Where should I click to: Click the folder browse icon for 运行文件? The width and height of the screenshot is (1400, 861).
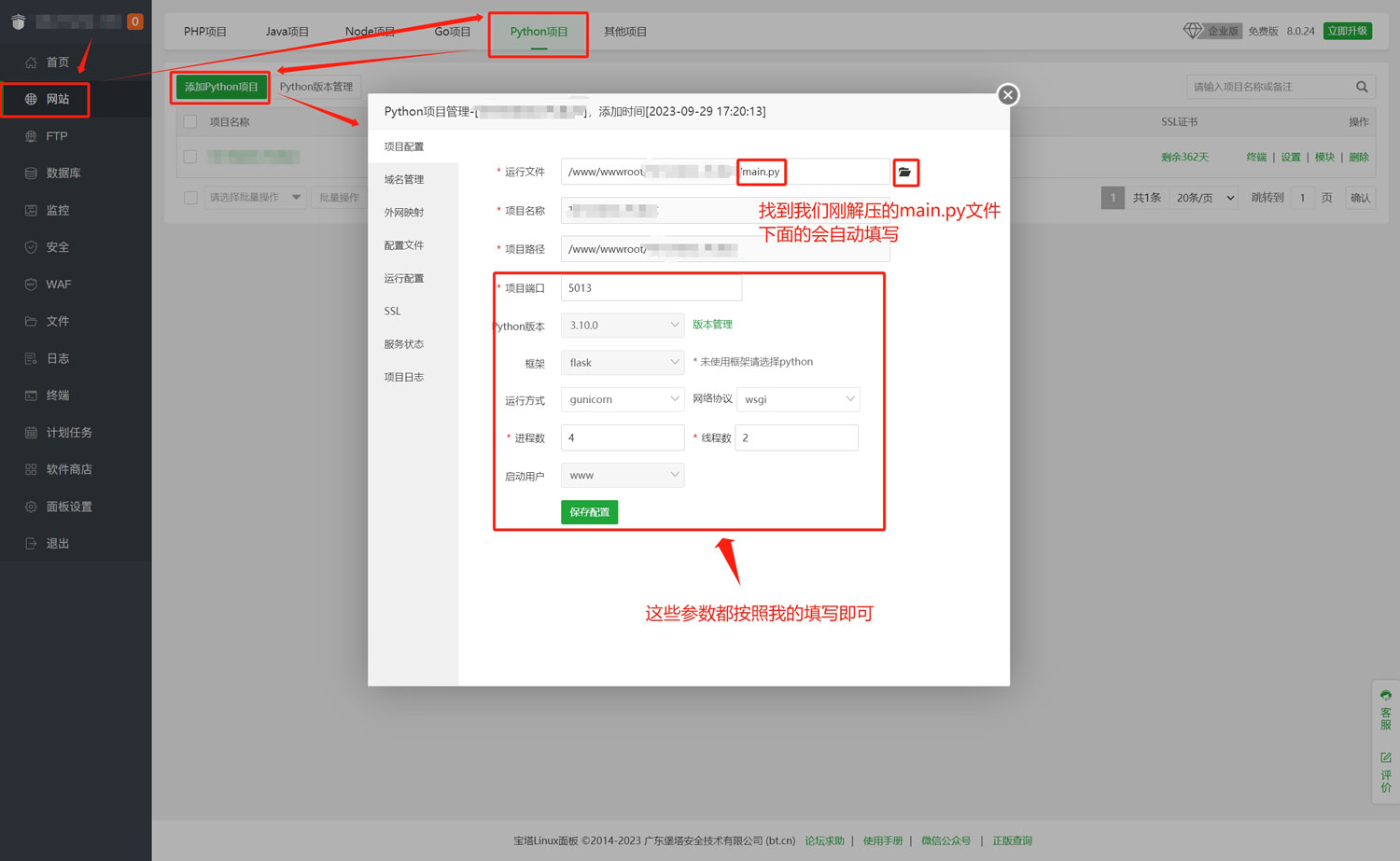click(904, 173)
